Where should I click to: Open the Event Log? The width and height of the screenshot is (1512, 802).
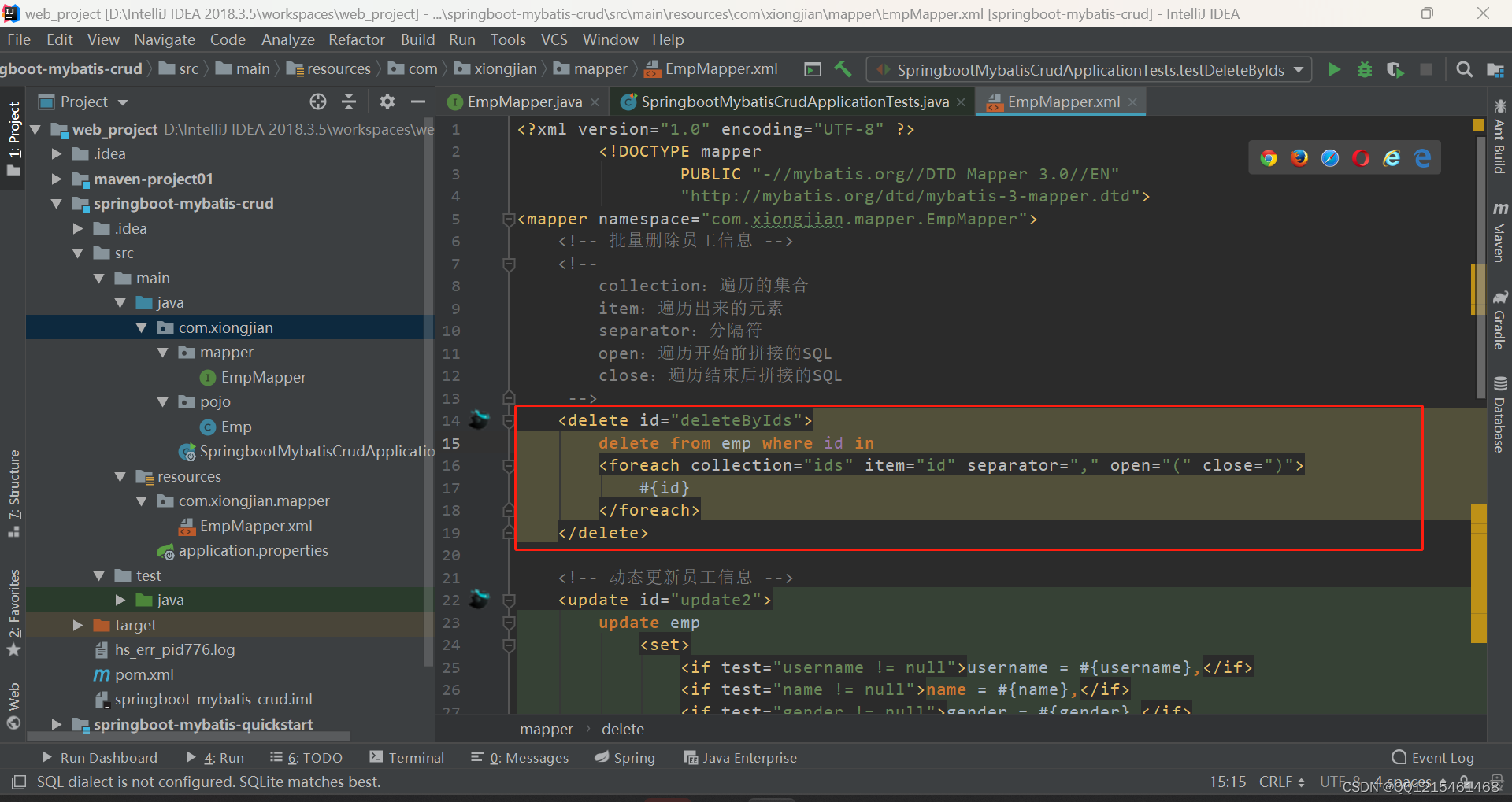[1433, 757]
